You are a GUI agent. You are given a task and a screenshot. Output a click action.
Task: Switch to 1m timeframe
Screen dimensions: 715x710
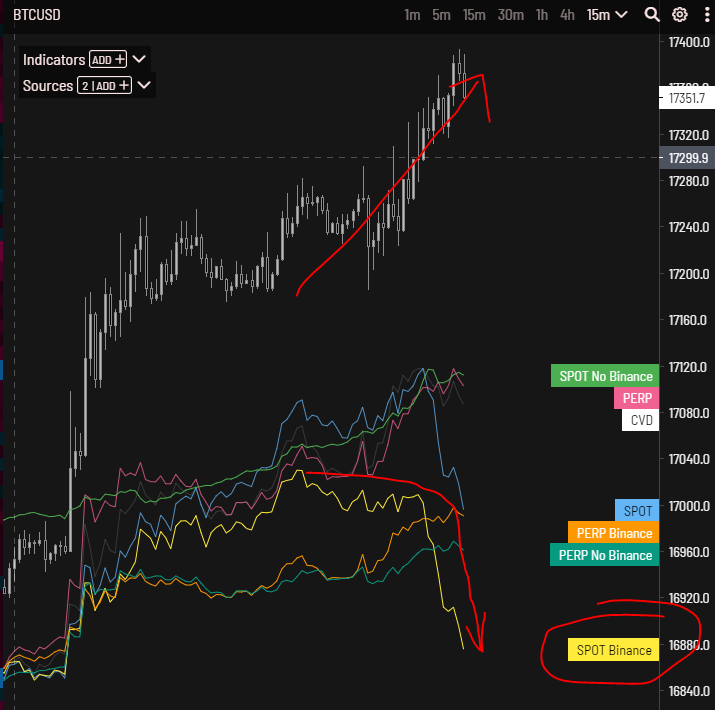[412, 15]
